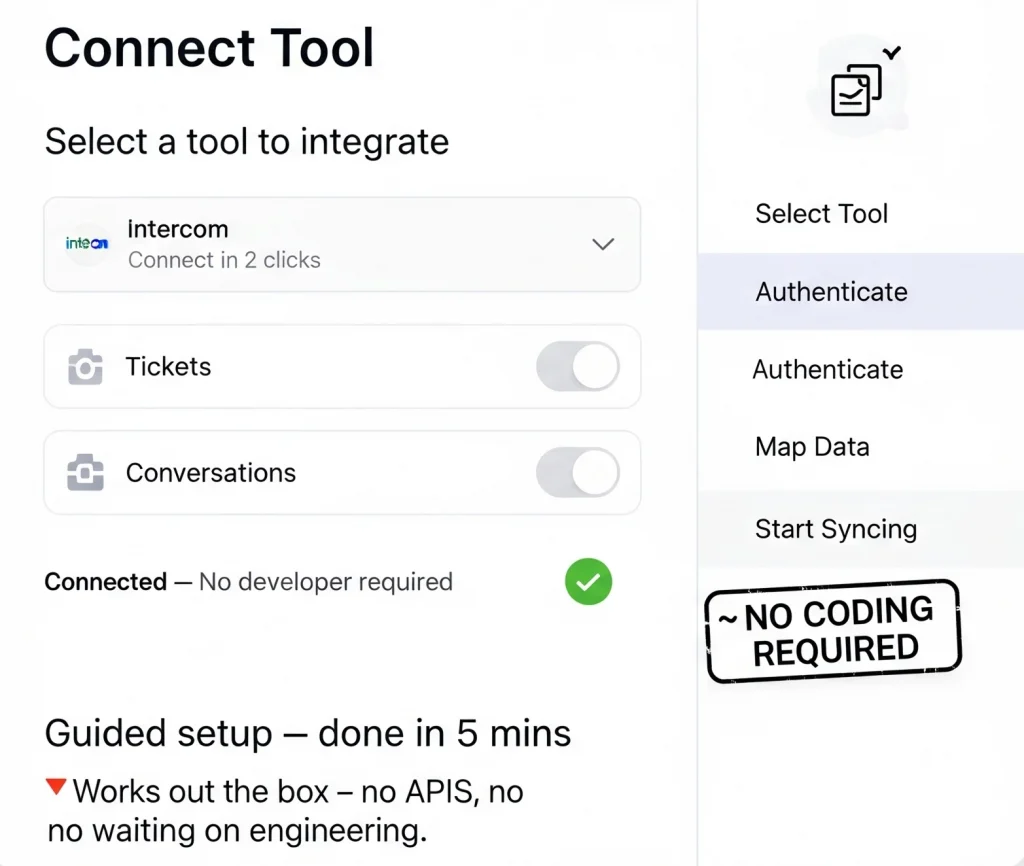Image resolution: width=1024 pixels, height=866 pixels.
Task: Click Start Syncing in the sidebar
Action: (x=835, y=529)
